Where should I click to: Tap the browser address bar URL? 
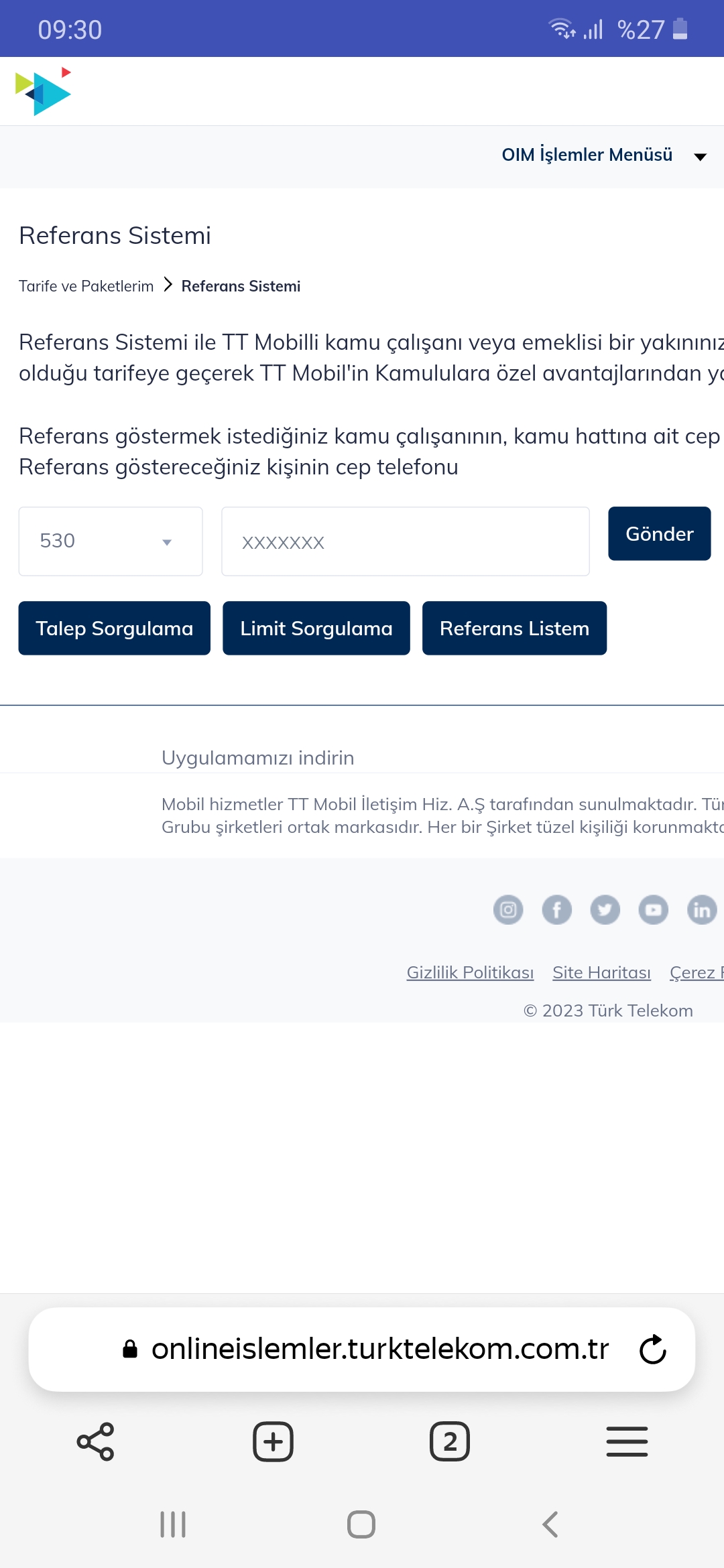pyautogui.click(x=380, y=1349)
